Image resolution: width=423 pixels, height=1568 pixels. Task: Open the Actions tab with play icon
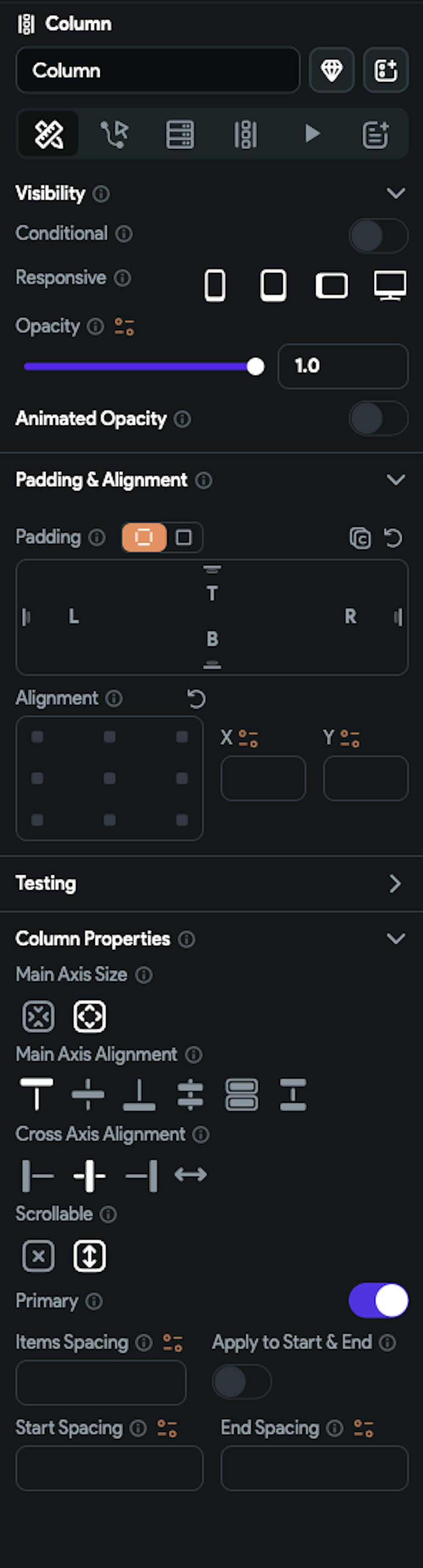click(312, 133)
